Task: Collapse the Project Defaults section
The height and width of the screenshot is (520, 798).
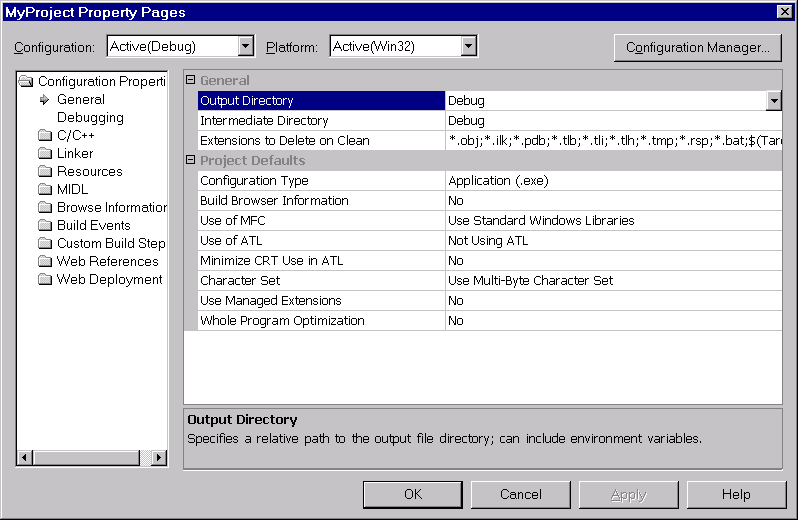Action: coord(191,161)
